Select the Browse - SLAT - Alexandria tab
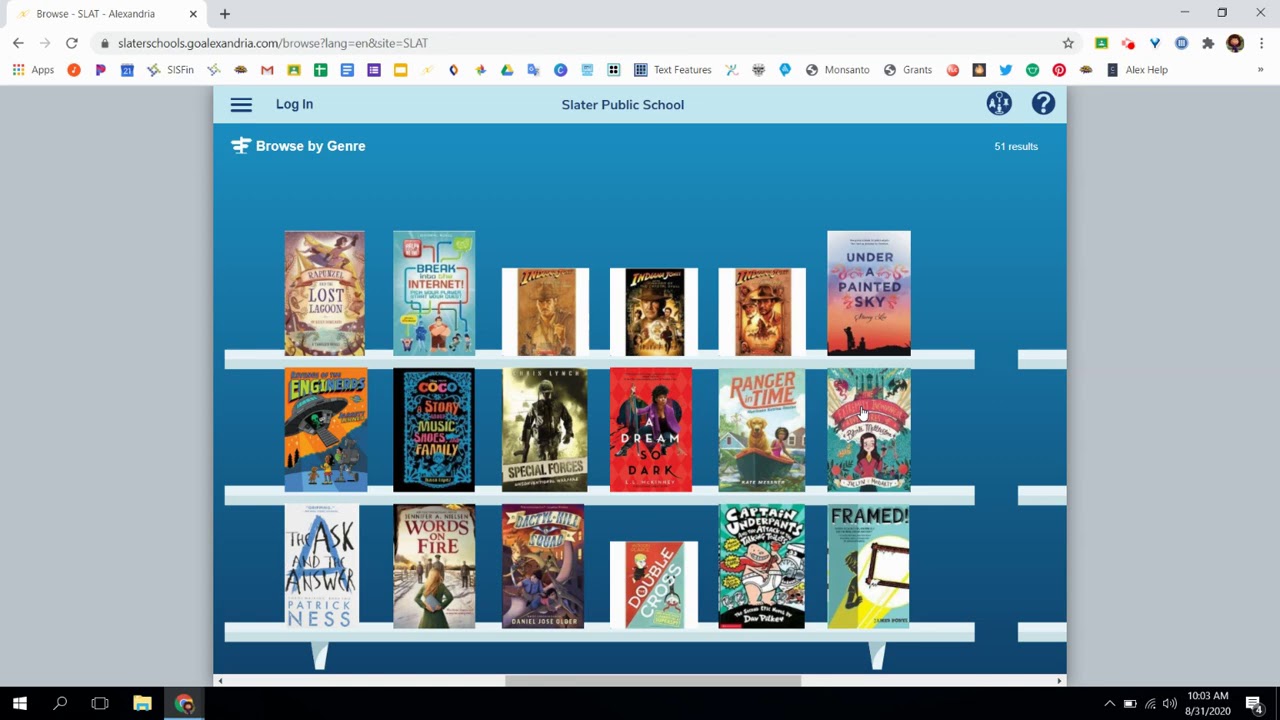This screenshot has width=1280, height=720. (x=105, y=14)
